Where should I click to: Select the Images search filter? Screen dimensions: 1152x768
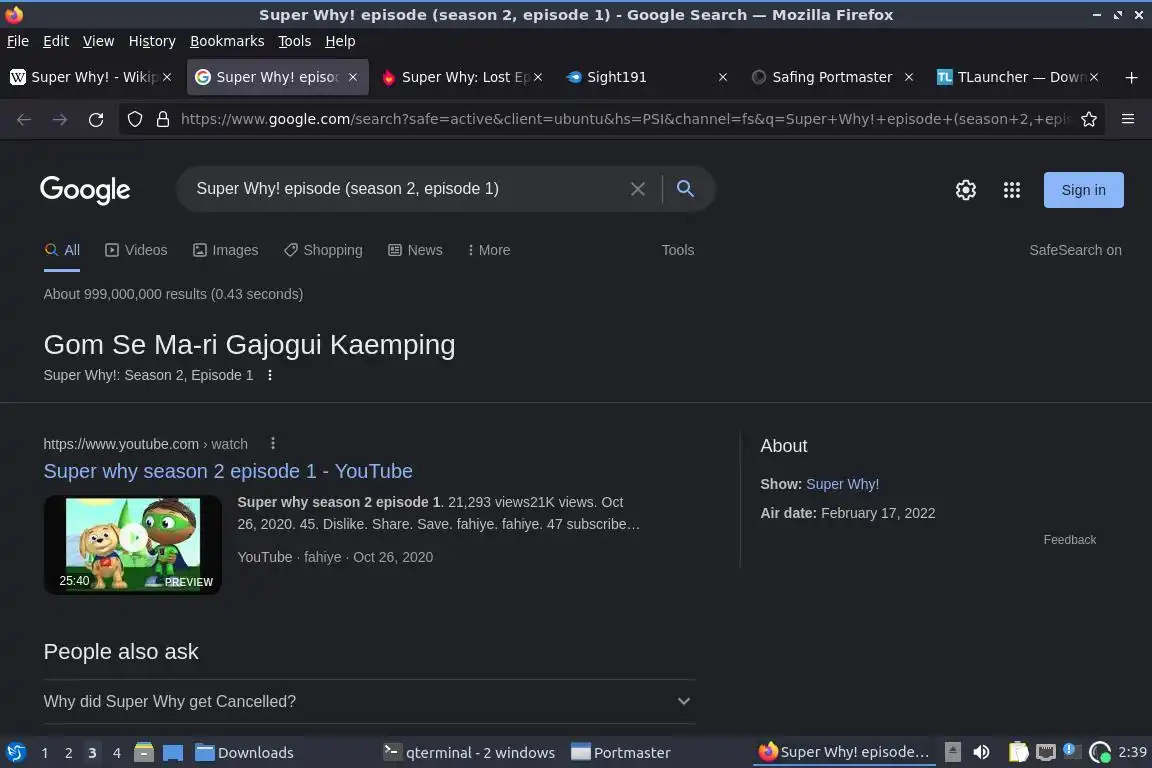(x=226, y=250)
